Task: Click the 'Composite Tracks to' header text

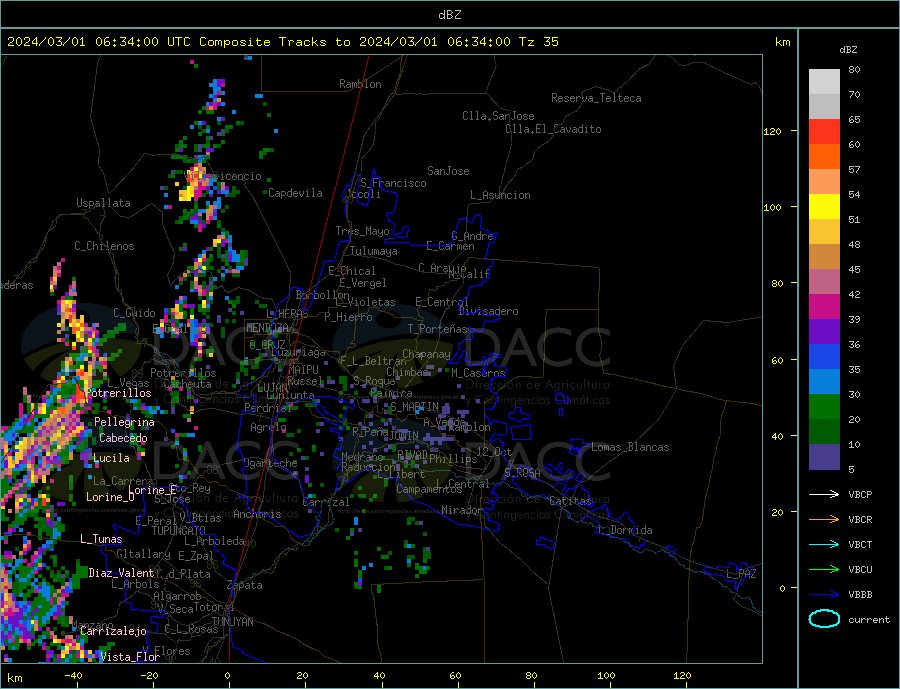Action: point(274,42)
